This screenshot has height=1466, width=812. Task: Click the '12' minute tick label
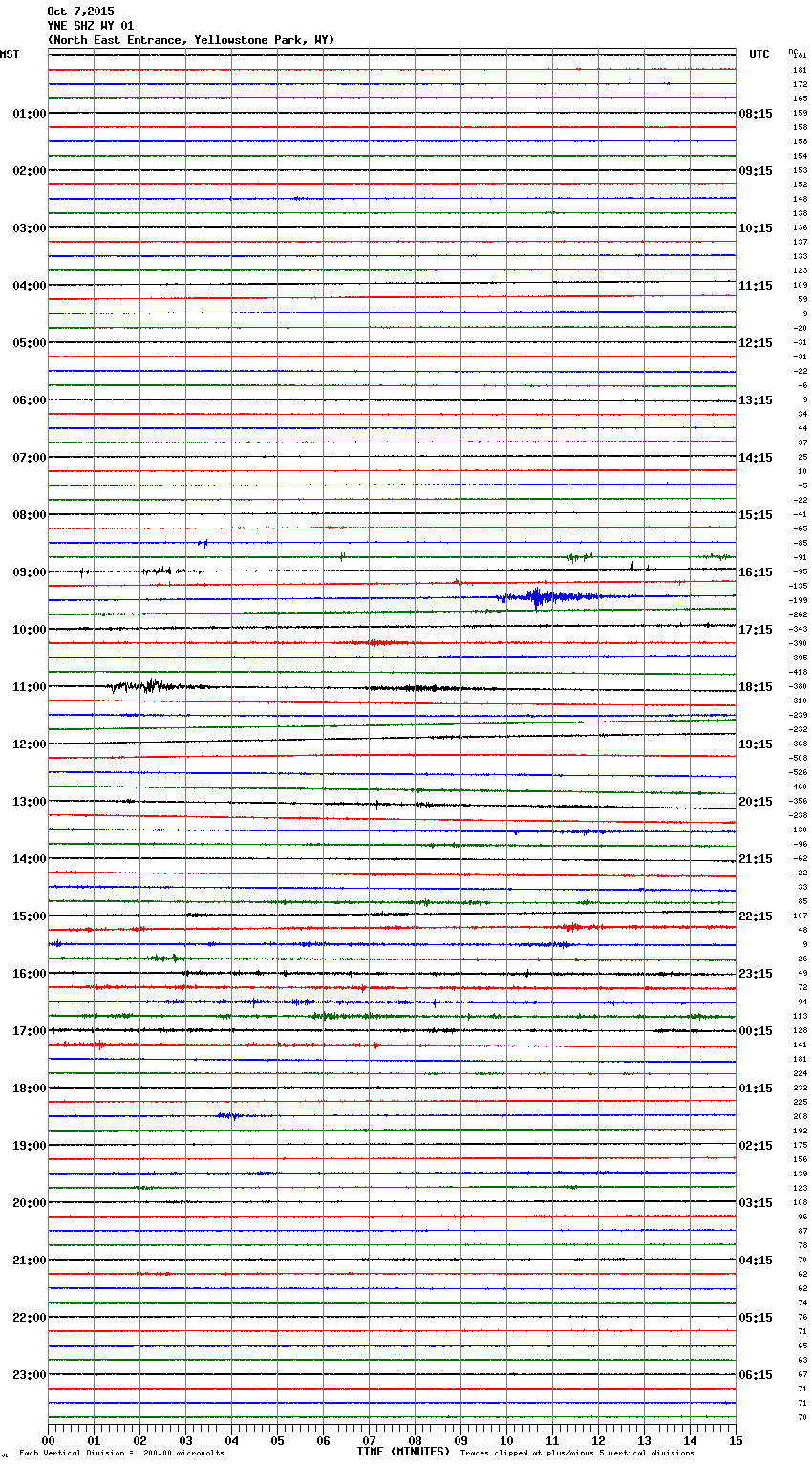(598, 1440)
